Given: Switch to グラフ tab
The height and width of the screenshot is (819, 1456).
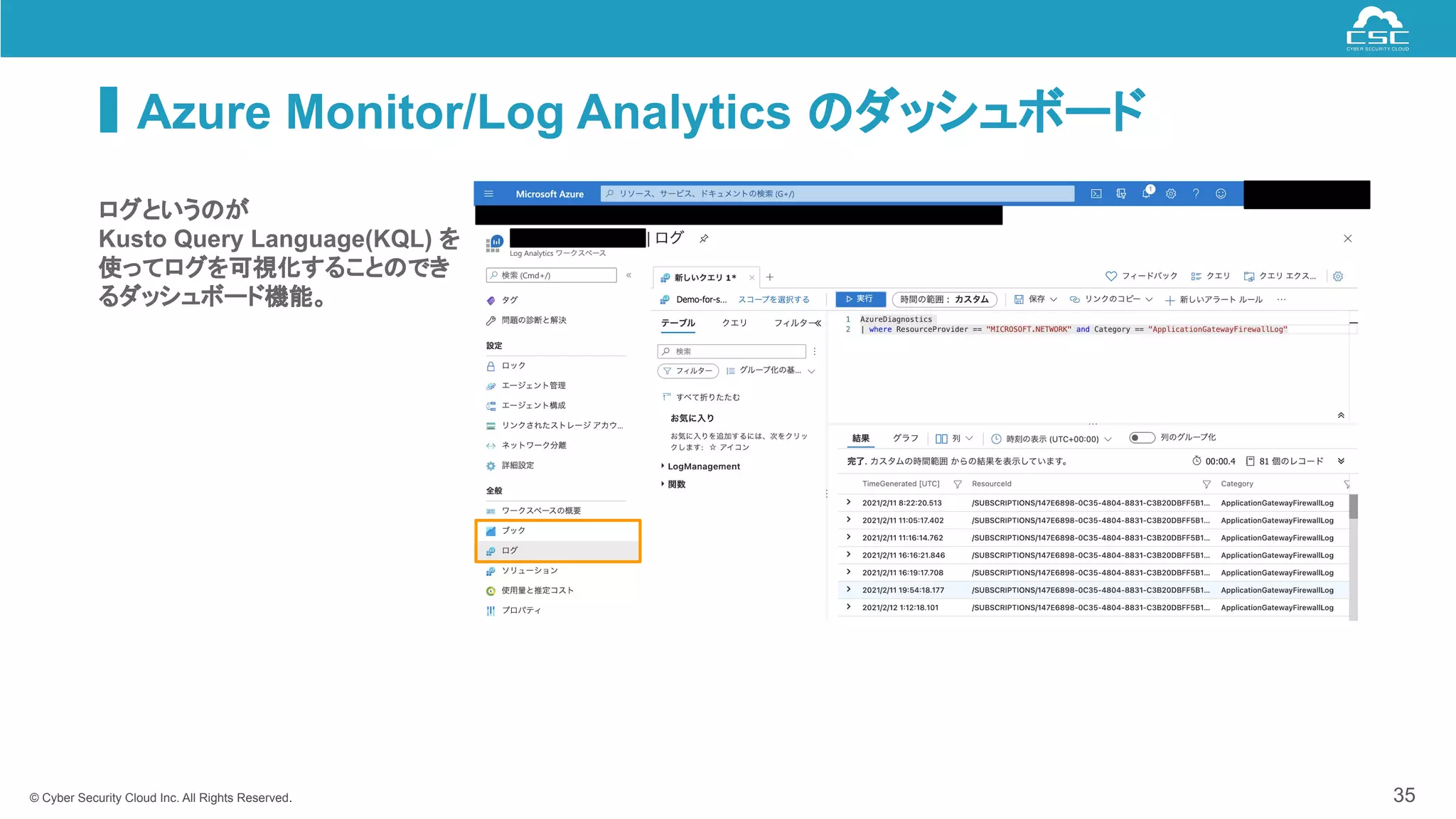Looking at the screenshot, I should click(x=906, y=438).
